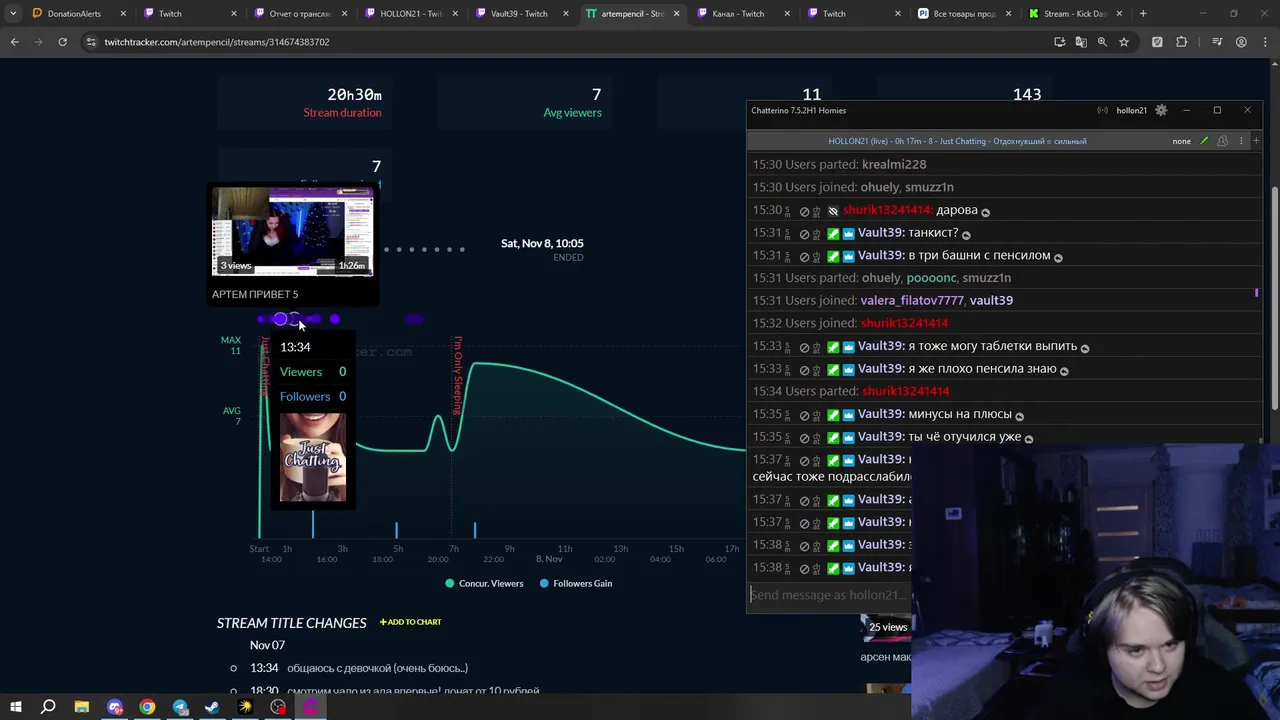Viewport: 1280px width, 720px height.
Task: Open Chrome three-dot menu
Action: pos(1265,42)
